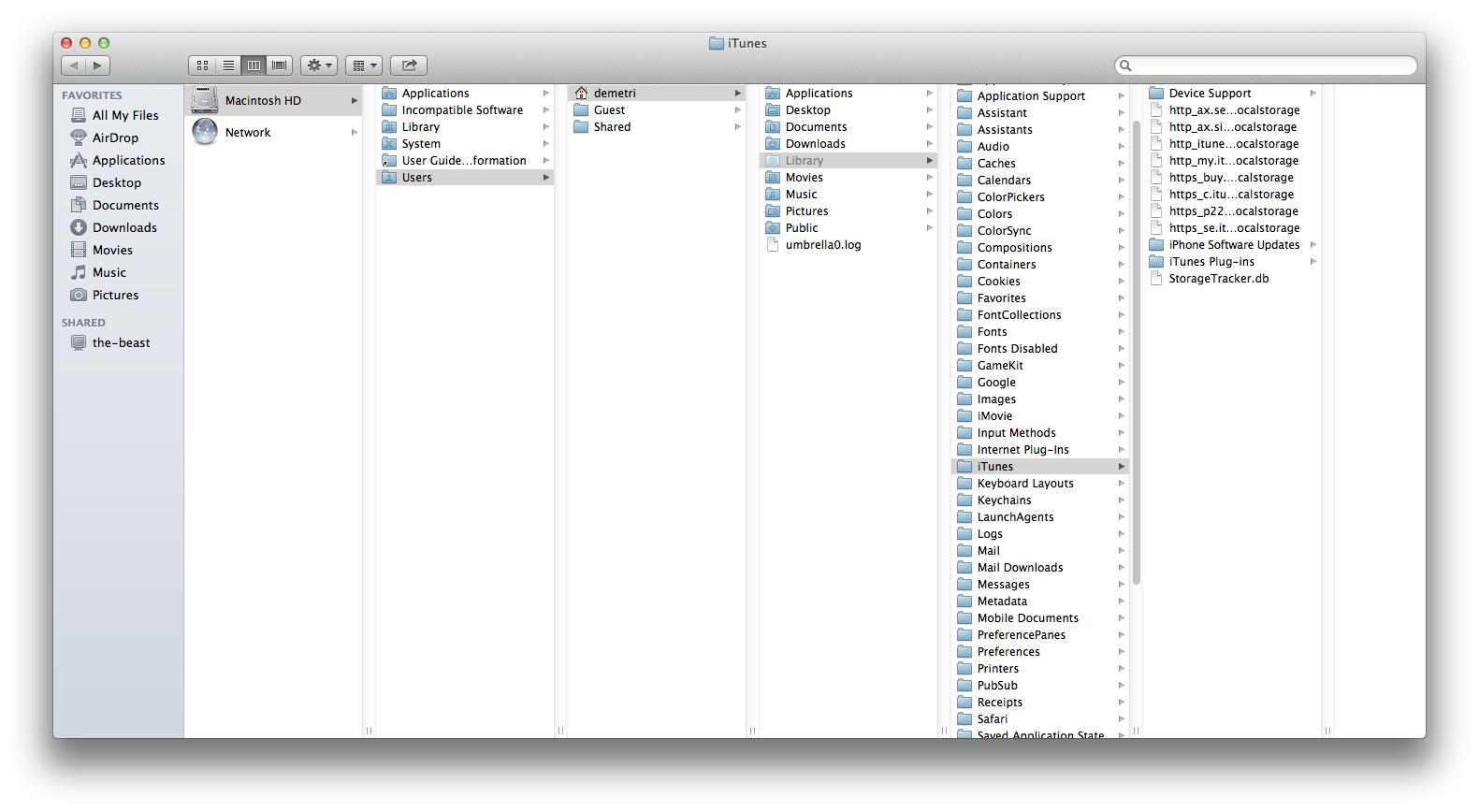Select the System folder
Image resolution: width=1479 pixels, height=812 pixels.
coord(464,143)
